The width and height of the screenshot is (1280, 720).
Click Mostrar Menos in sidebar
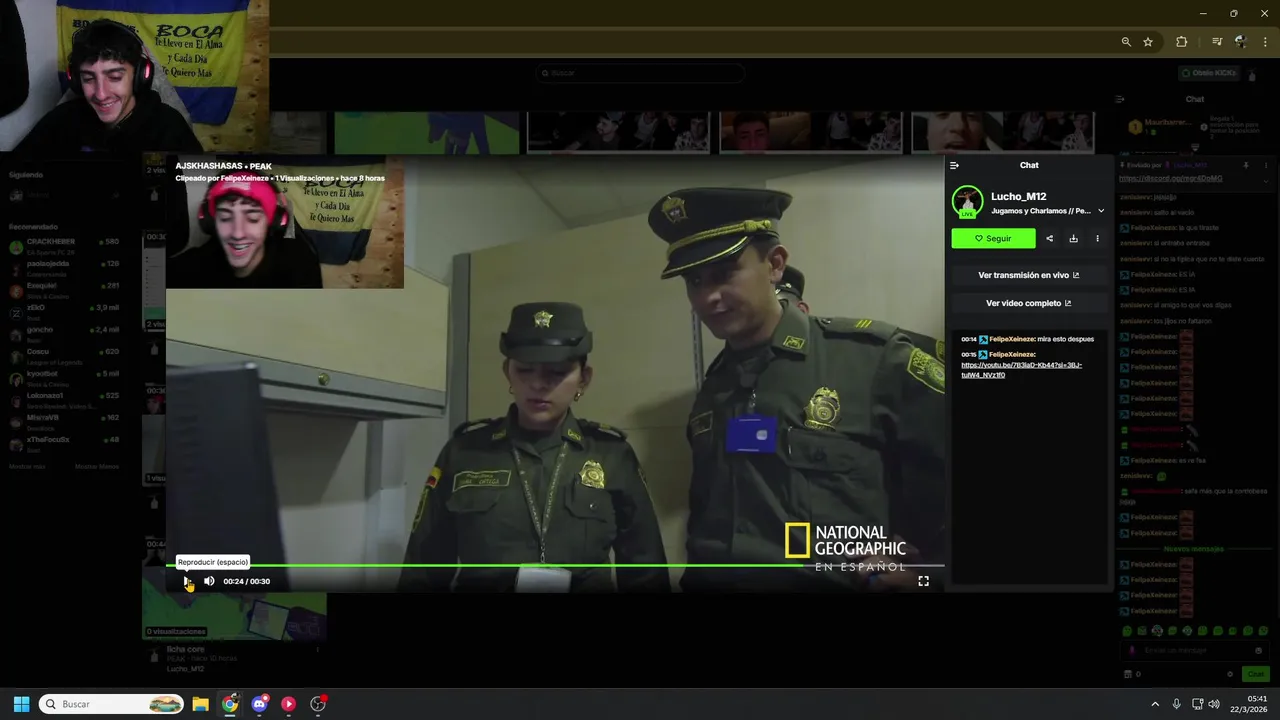(x=97, y=466)
